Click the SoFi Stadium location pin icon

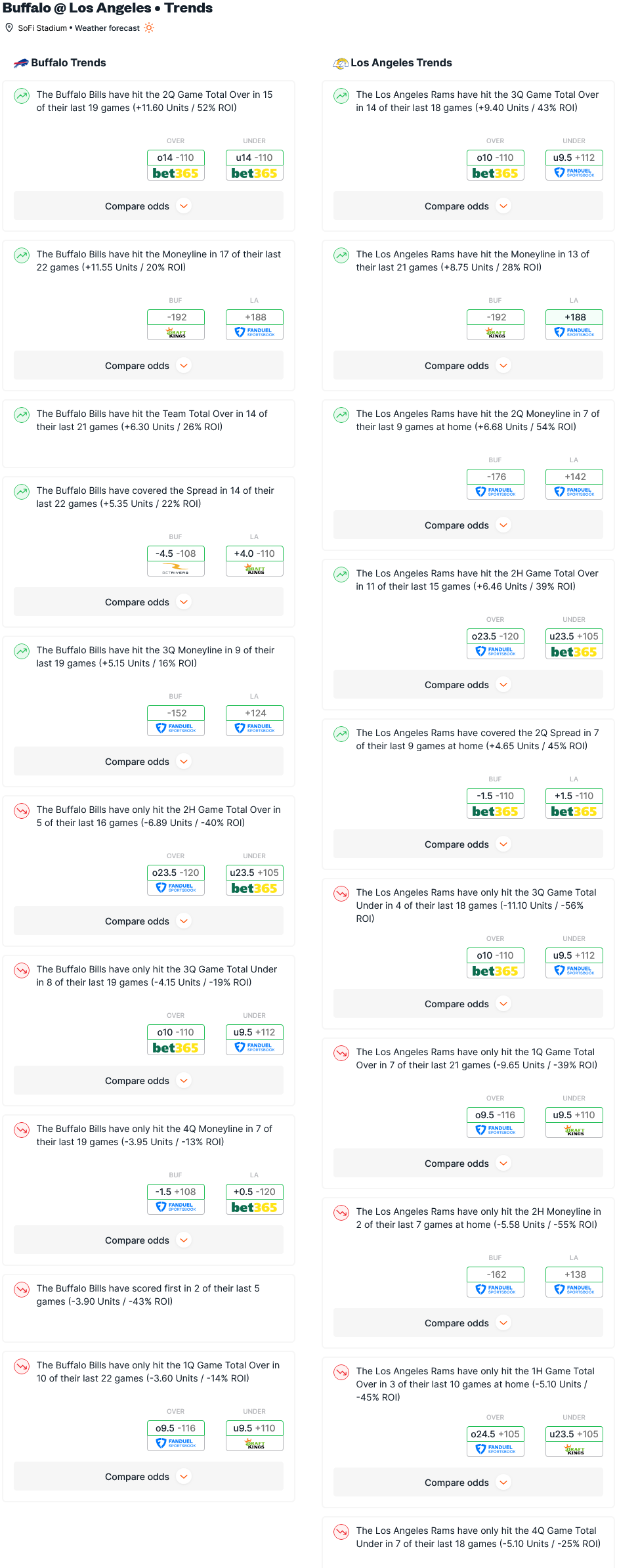(x=9, y=28)
